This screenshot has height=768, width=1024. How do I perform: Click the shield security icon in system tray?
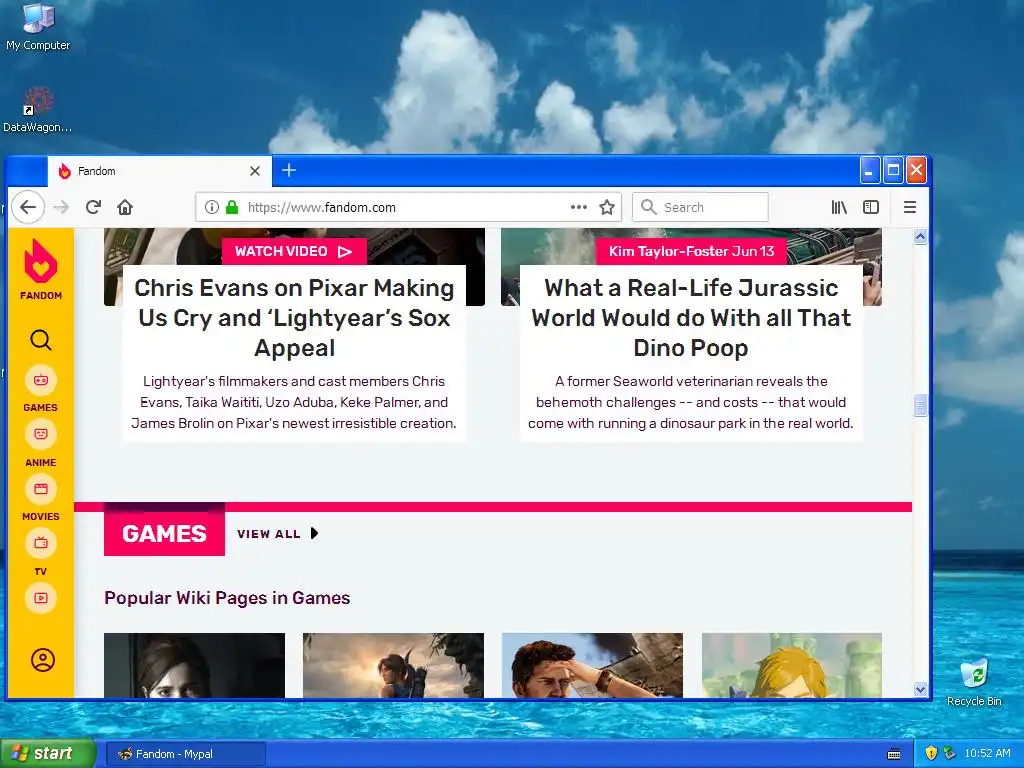click(x=931, y=753)
